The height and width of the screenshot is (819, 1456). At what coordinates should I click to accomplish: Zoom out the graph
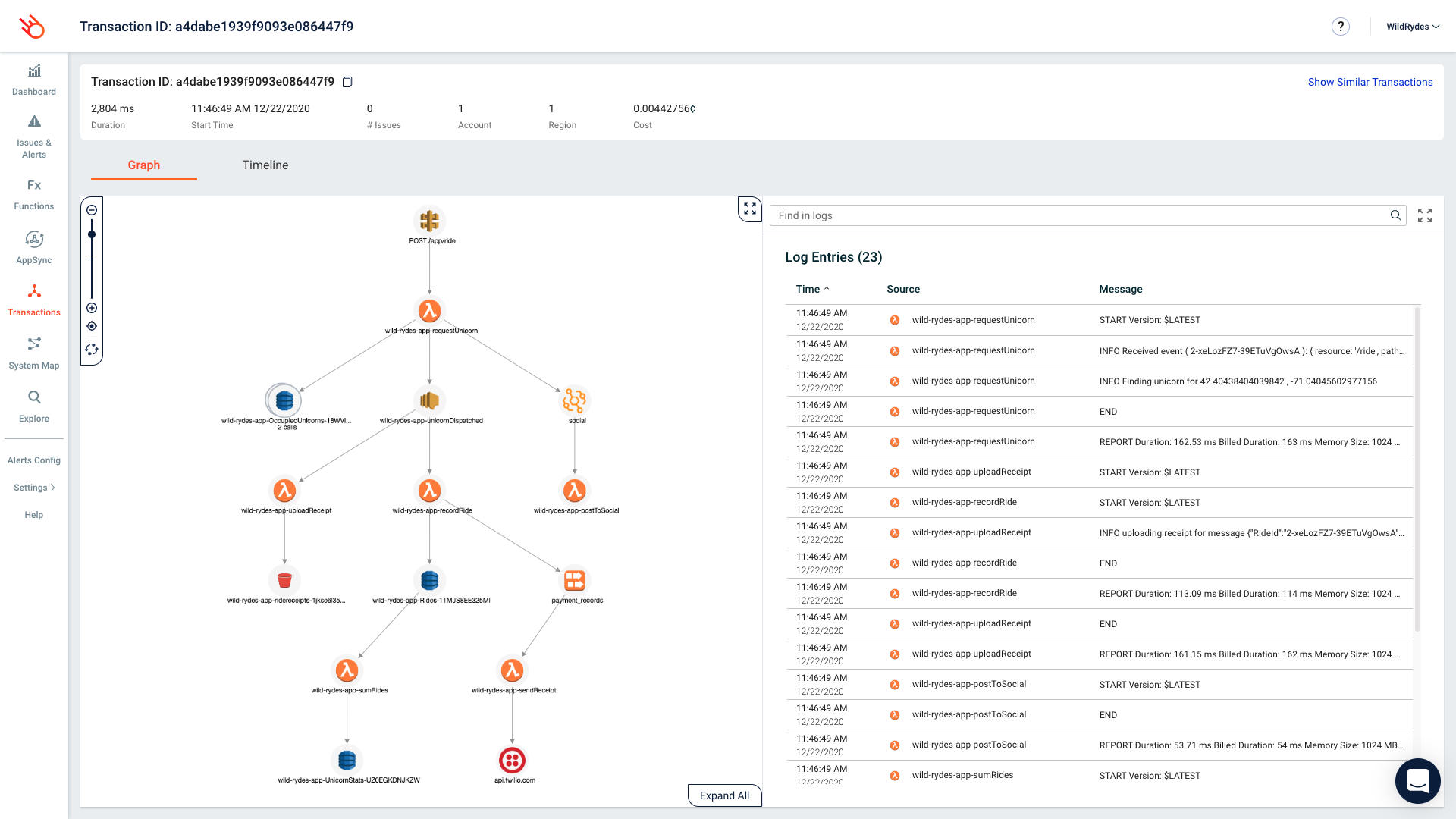pos(92,210)
